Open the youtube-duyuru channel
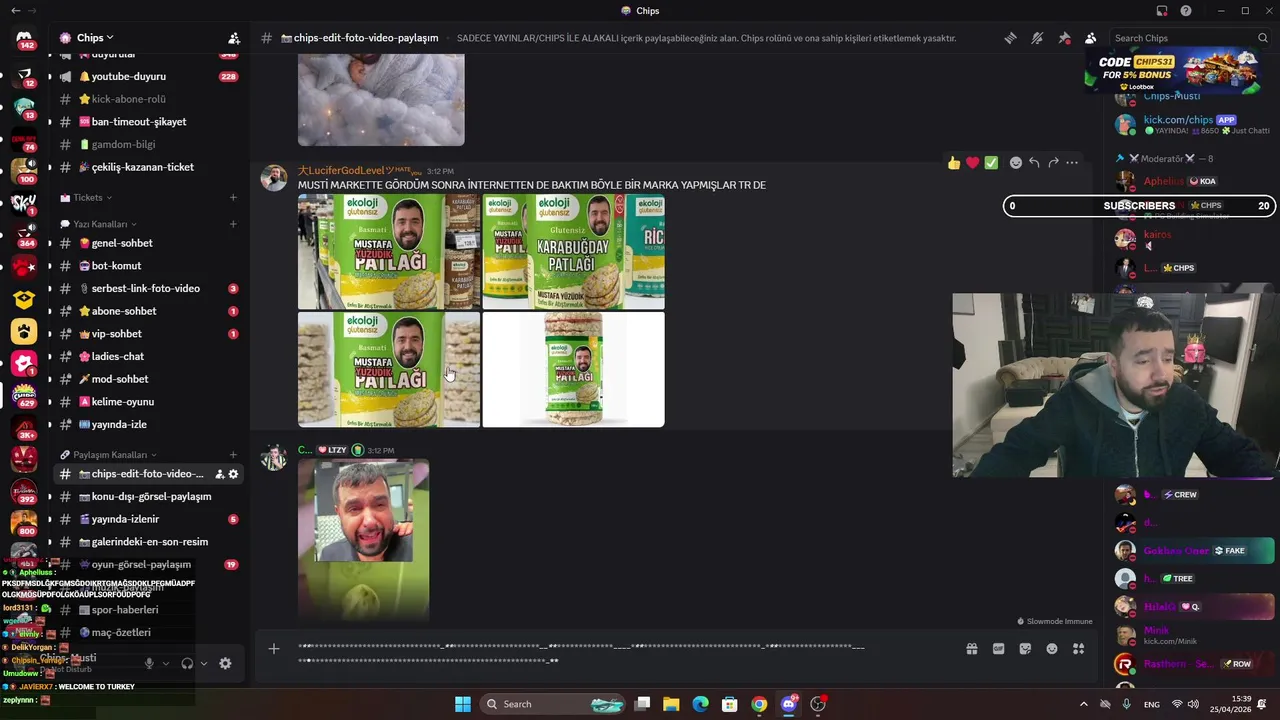The height and width of the screenshot is (720, 1280). [148, 76]
